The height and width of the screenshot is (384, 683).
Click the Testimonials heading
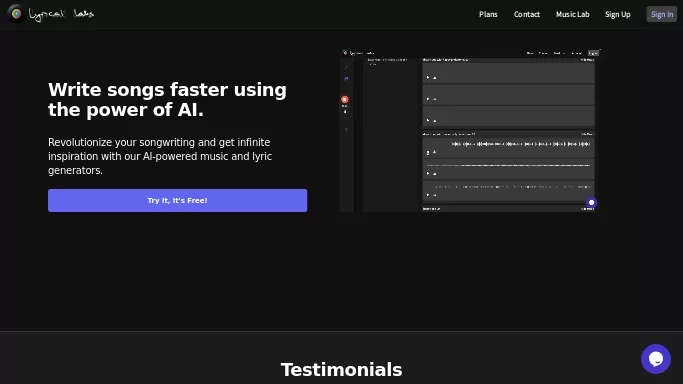coord(341,370)
